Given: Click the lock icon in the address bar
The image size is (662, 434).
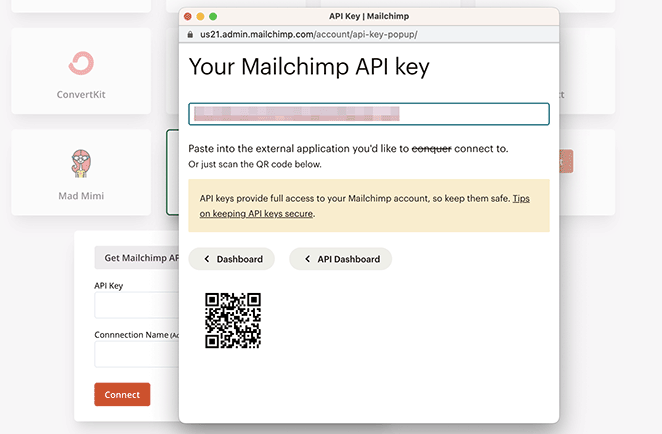Looking at the screenshot, I should [x=190, y=35].
